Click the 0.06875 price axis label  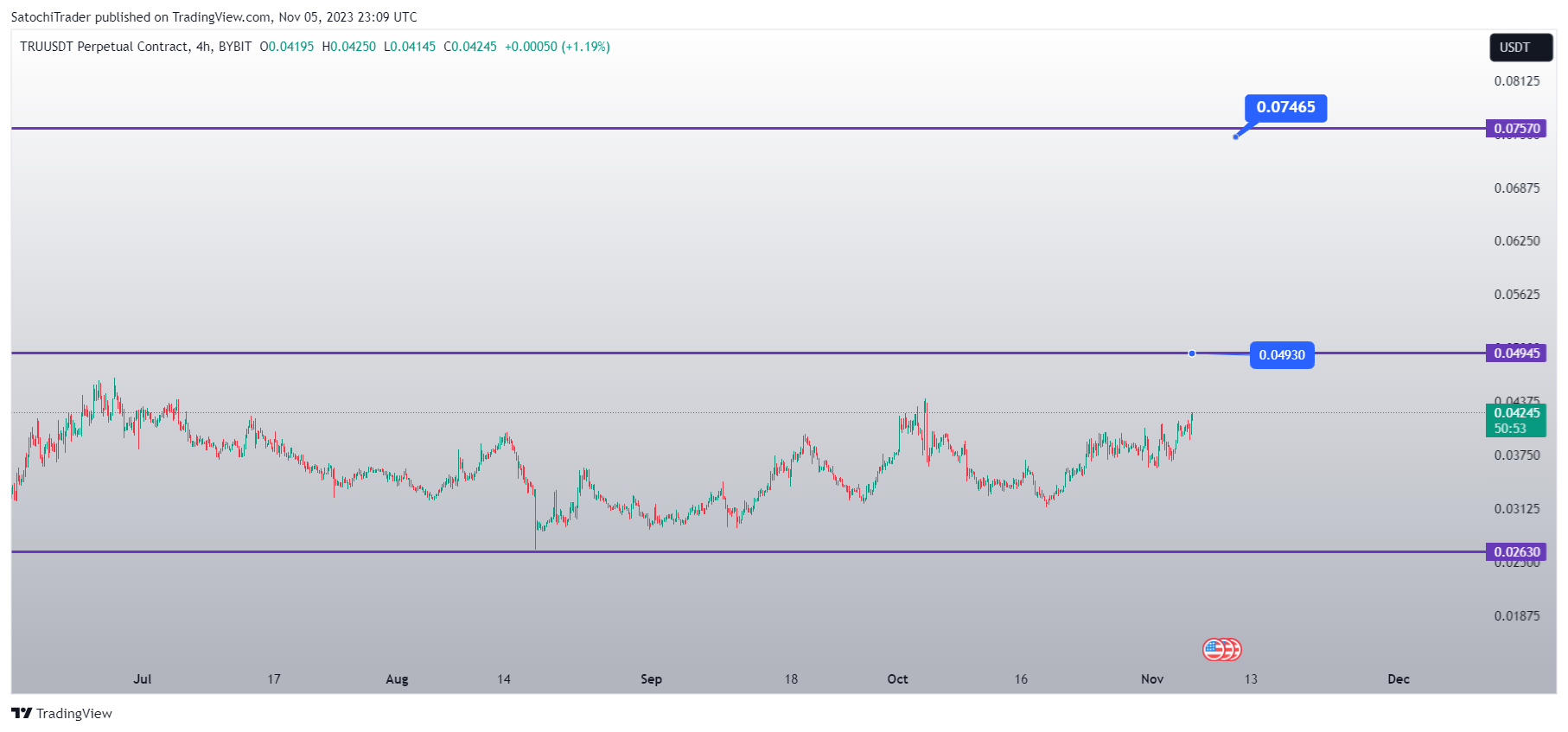click(x=1517, y=188)
